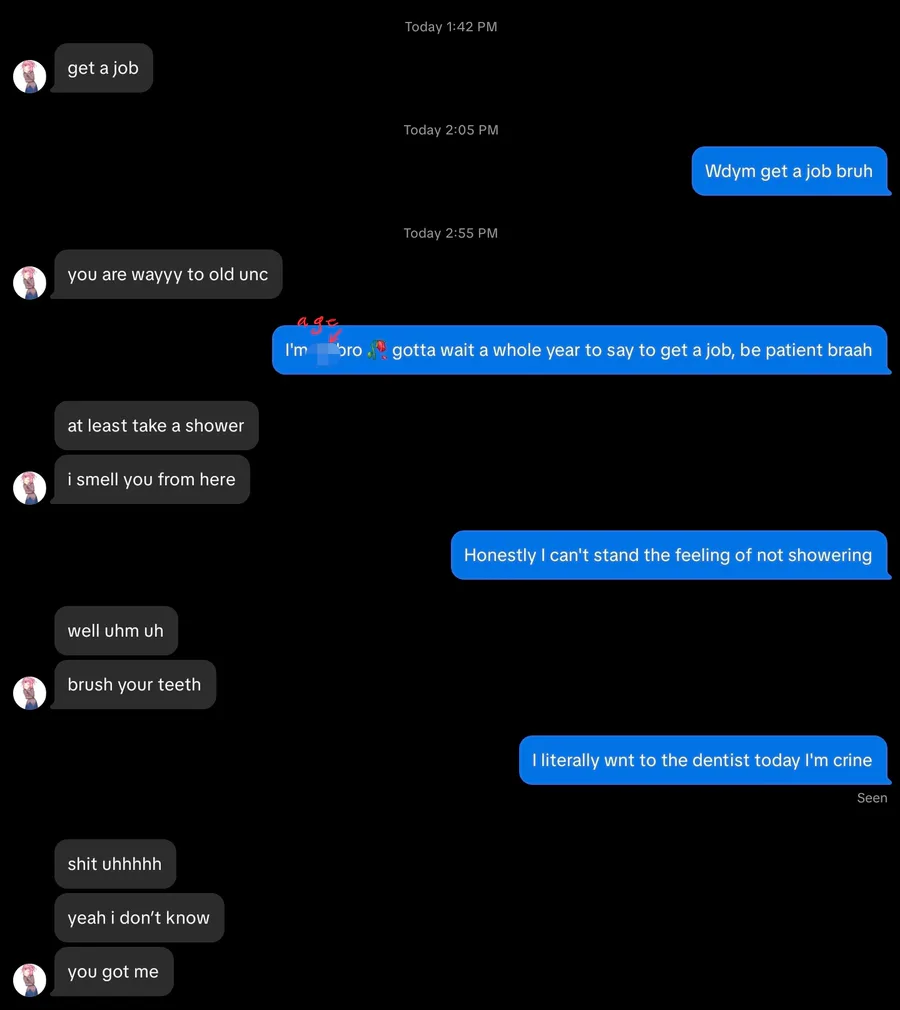Tap the avatar beside "i smell you from here"
Screen dimensions: 900x1010
click(x=30, y=488)
